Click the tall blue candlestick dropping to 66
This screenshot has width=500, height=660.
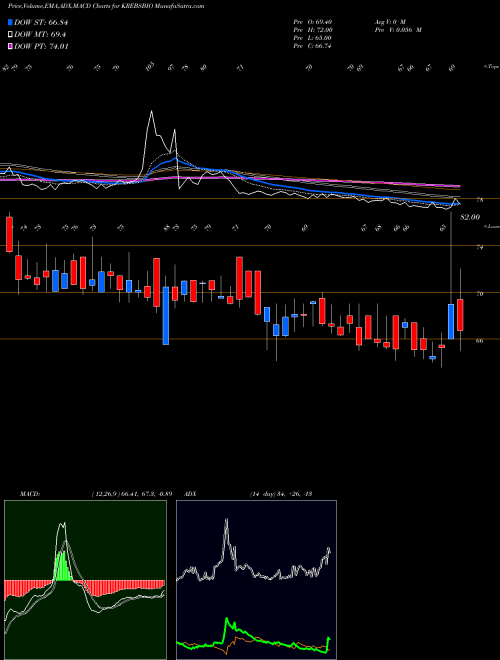click(166, 316)
